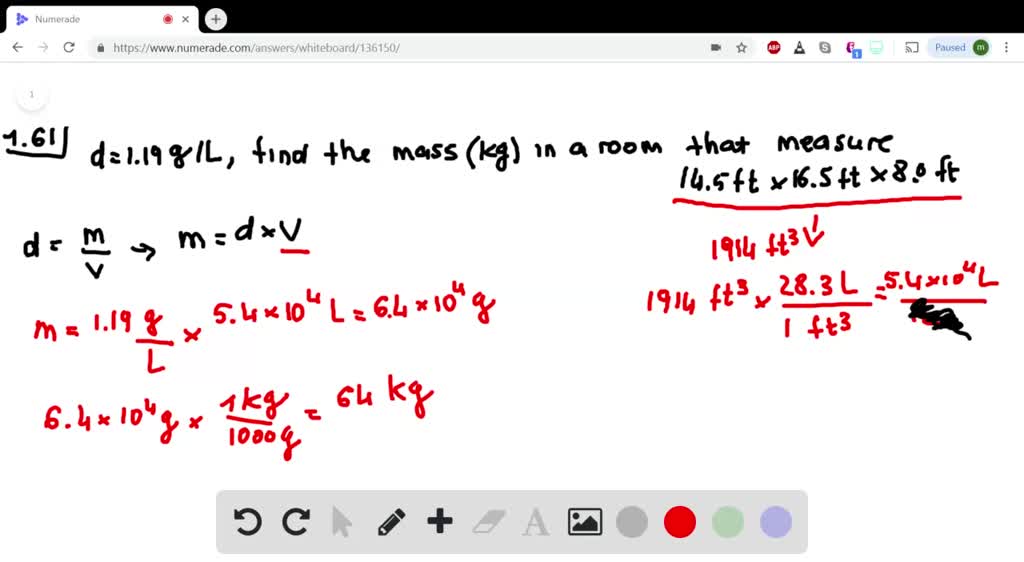Select the pencil drawing tool

(x=391, y=522)
